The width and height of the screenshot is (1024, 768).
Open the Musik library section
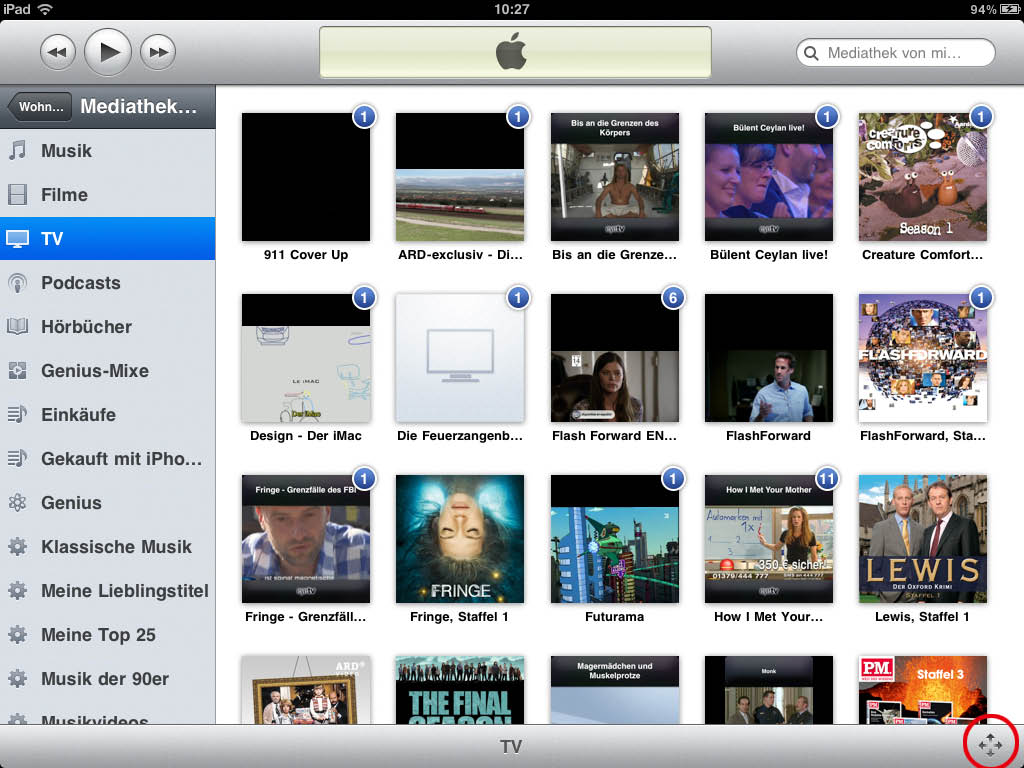[108, 151]
